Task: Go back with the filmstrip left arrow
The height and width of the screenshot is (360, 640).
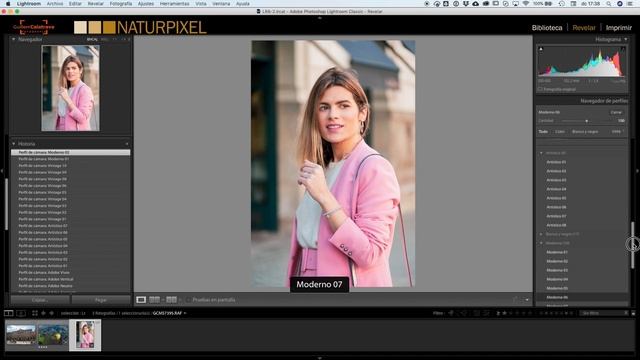Action: click(x=43, y=313)
